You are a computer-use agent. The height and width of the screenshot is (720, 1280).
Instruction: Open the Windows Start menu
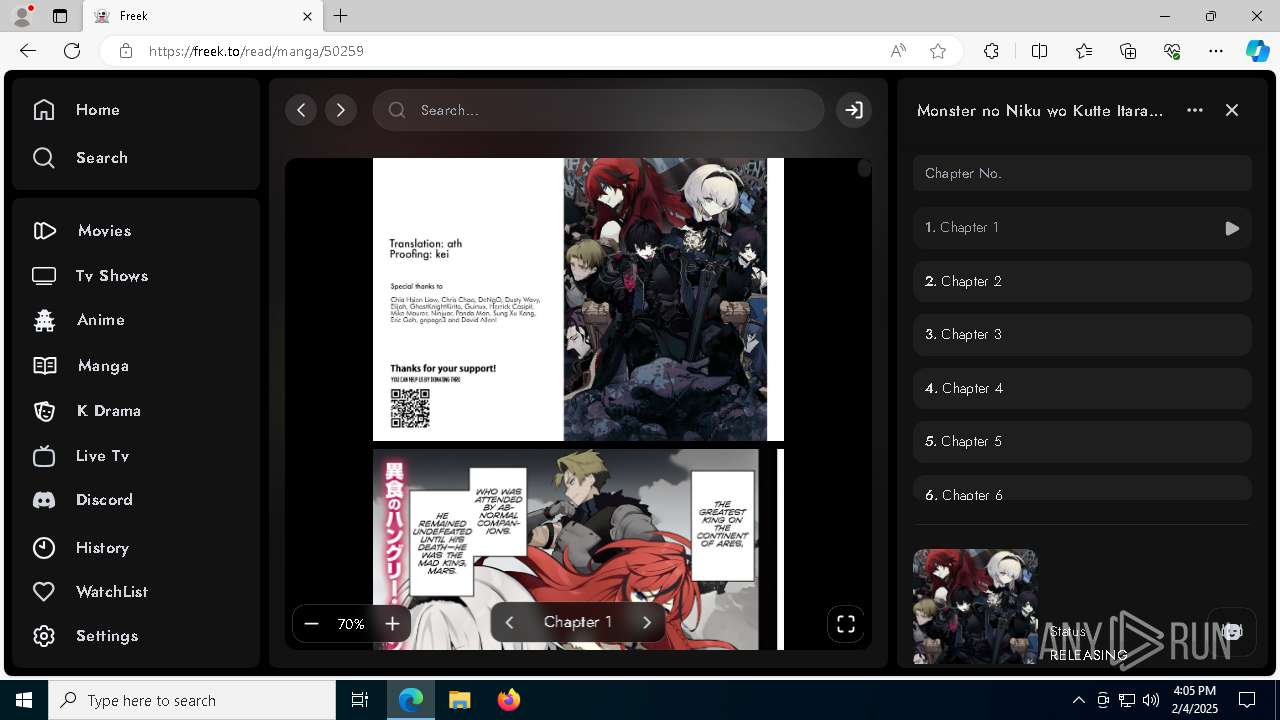[x=24, y=700]
